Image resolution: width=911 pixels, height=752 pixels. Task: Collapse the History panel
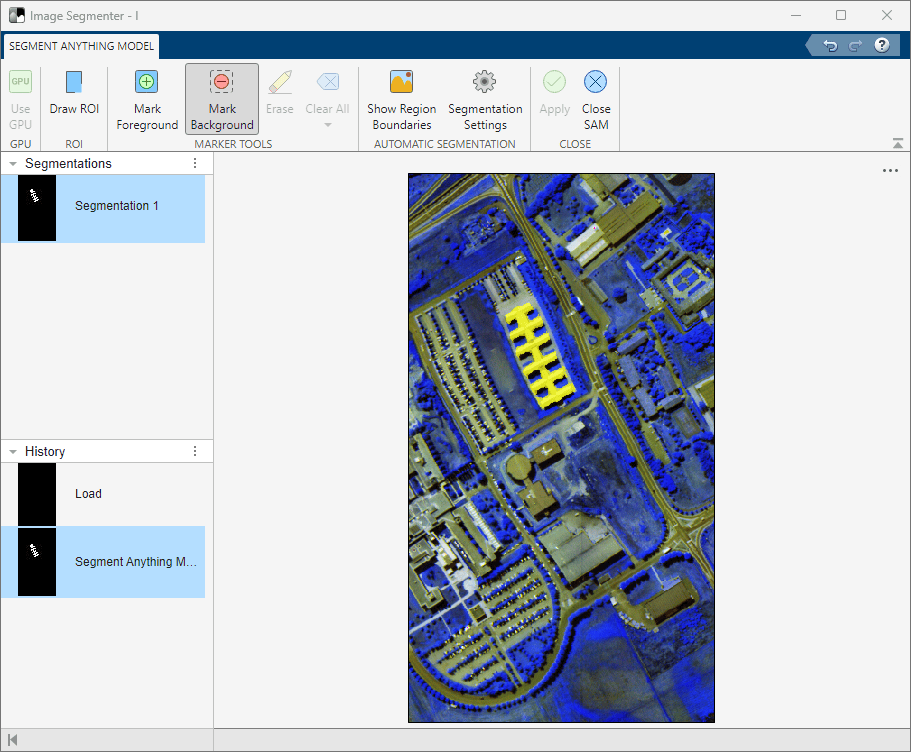coord(13,452)
